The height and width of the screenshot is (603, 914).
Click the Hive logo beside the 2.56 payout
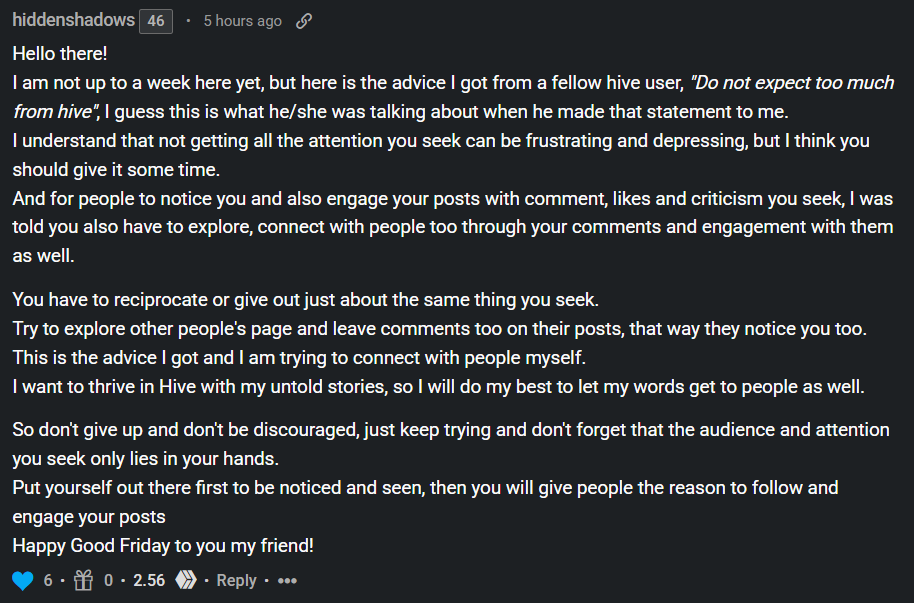(x=186, y=580)
